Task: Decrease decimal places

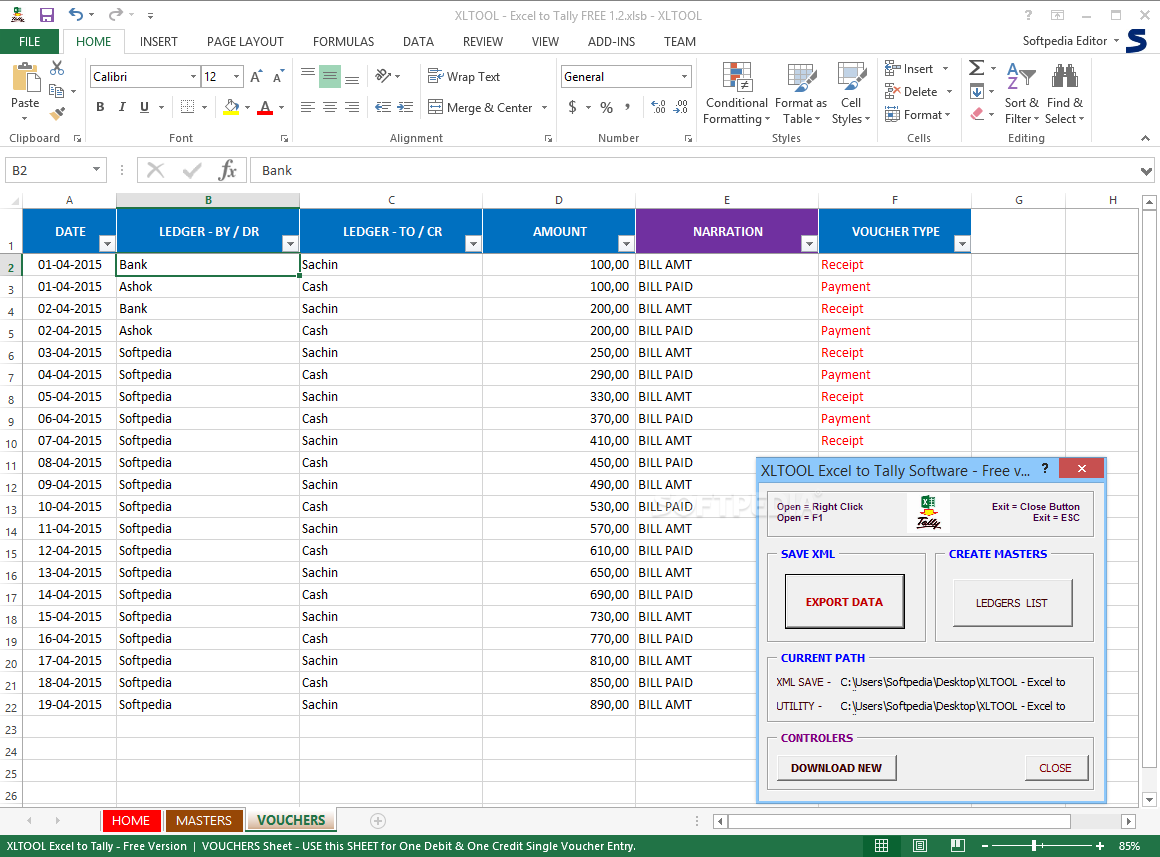Action: (x=681, y=107)
